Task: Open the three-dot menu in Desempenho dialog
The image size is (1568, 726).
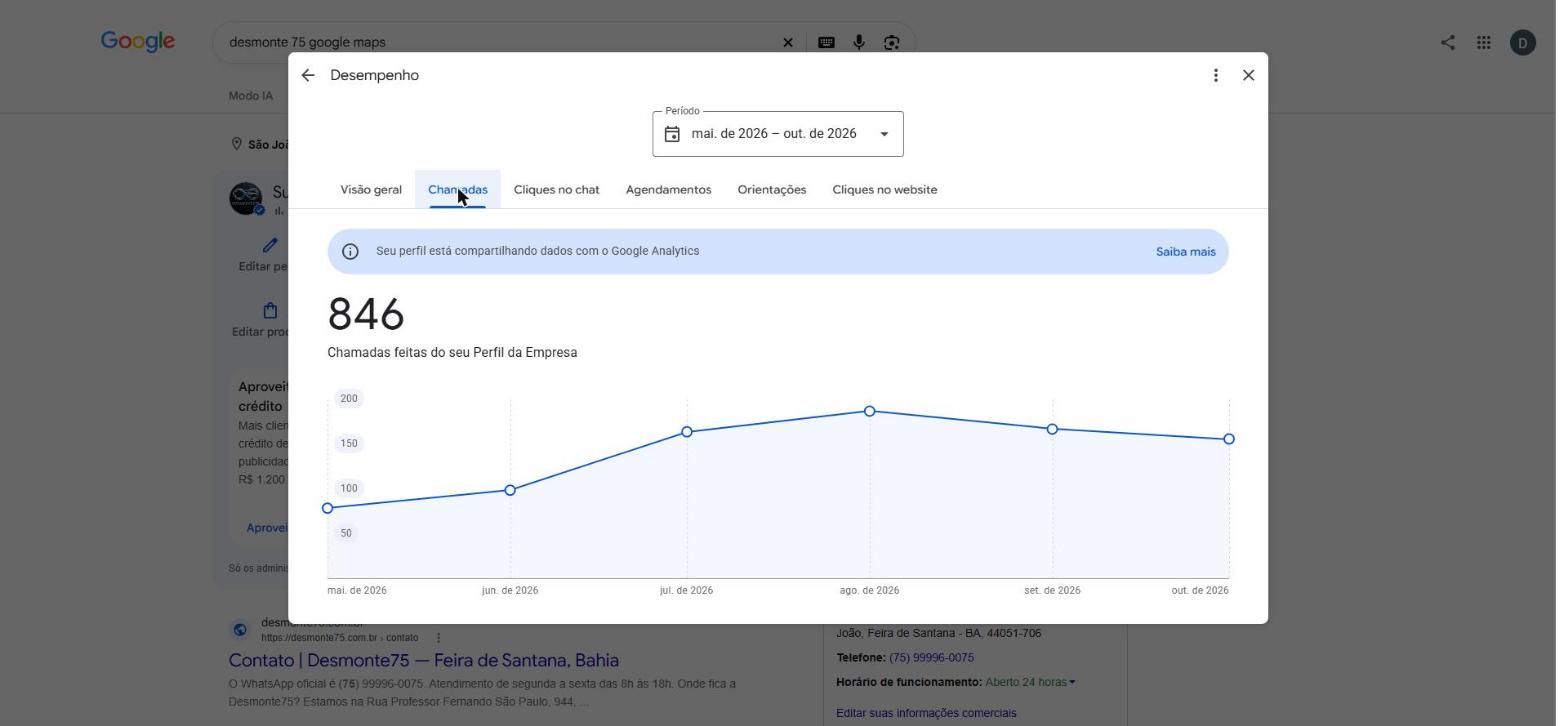Action: click(x=1215, y=75)
